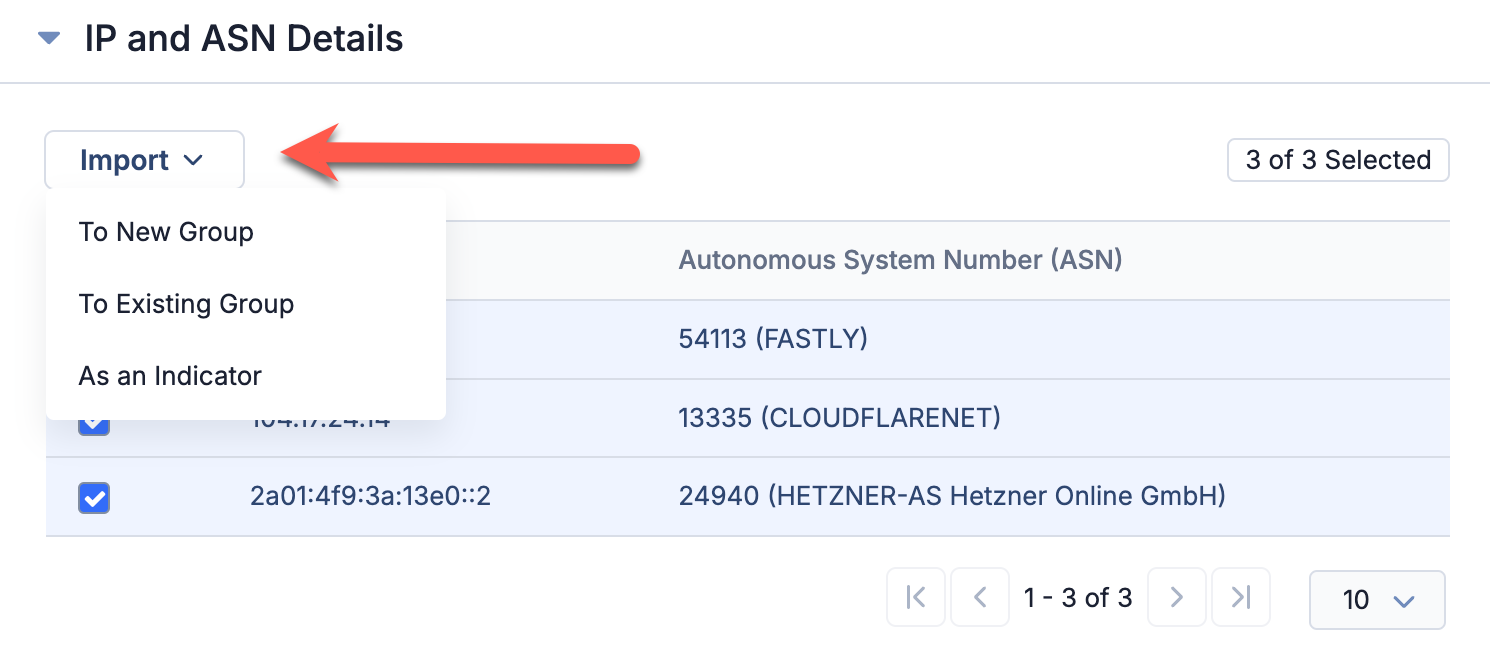Click the chevron on the rows-per-page selector
The height and width of the screenshot is (670, 1490).
point(1403,600)
